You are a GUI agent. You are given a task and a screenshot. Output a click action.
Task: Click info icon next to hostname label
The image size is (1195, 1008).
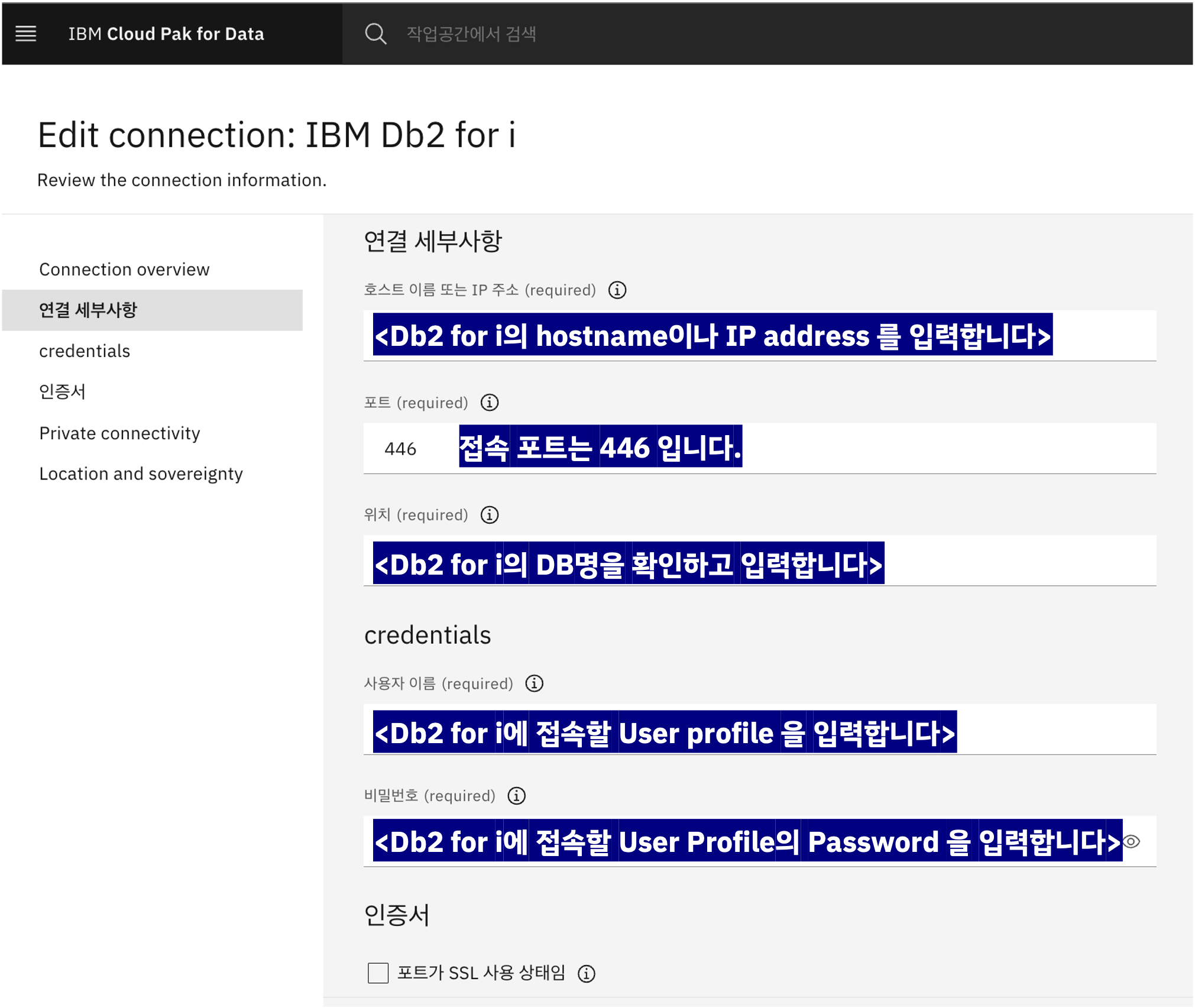(617, 290)
